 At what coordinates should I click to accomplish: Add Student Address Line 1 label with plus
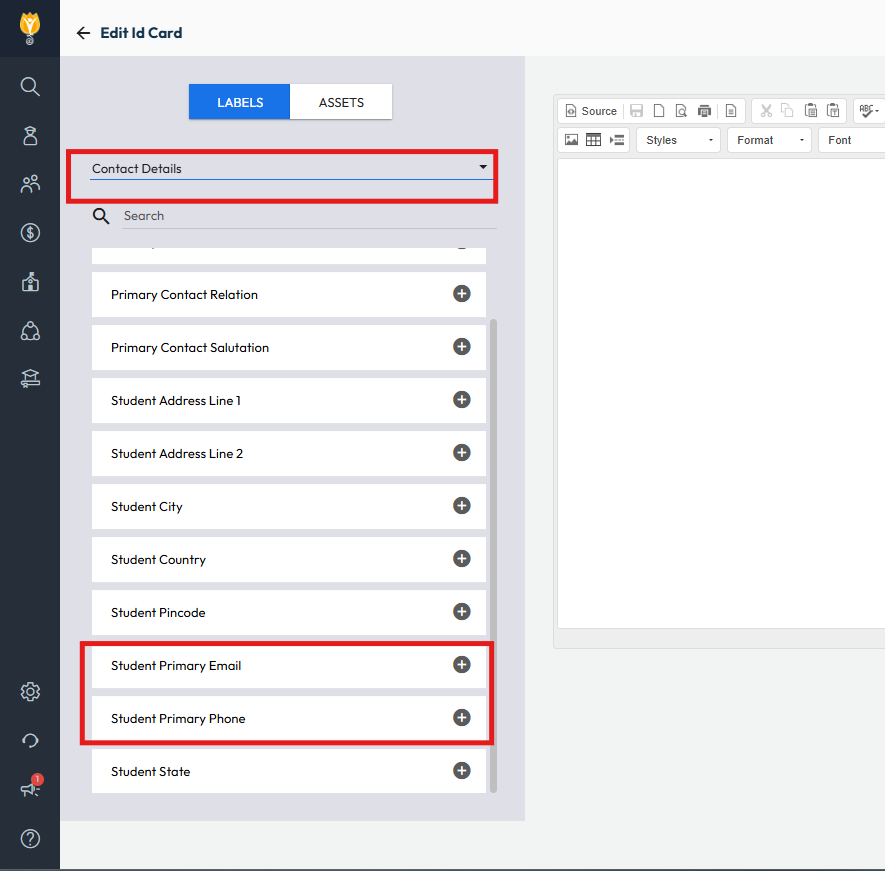tap(462, 400)
